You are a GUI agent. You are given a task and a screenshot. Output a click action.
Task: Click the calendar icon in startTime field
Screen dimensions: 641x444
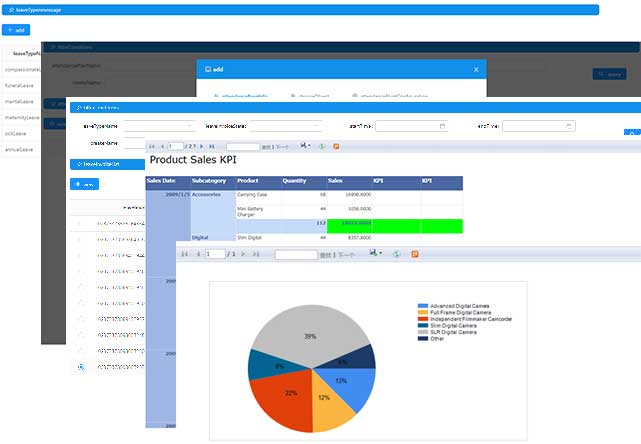click(x=443, y=126)
